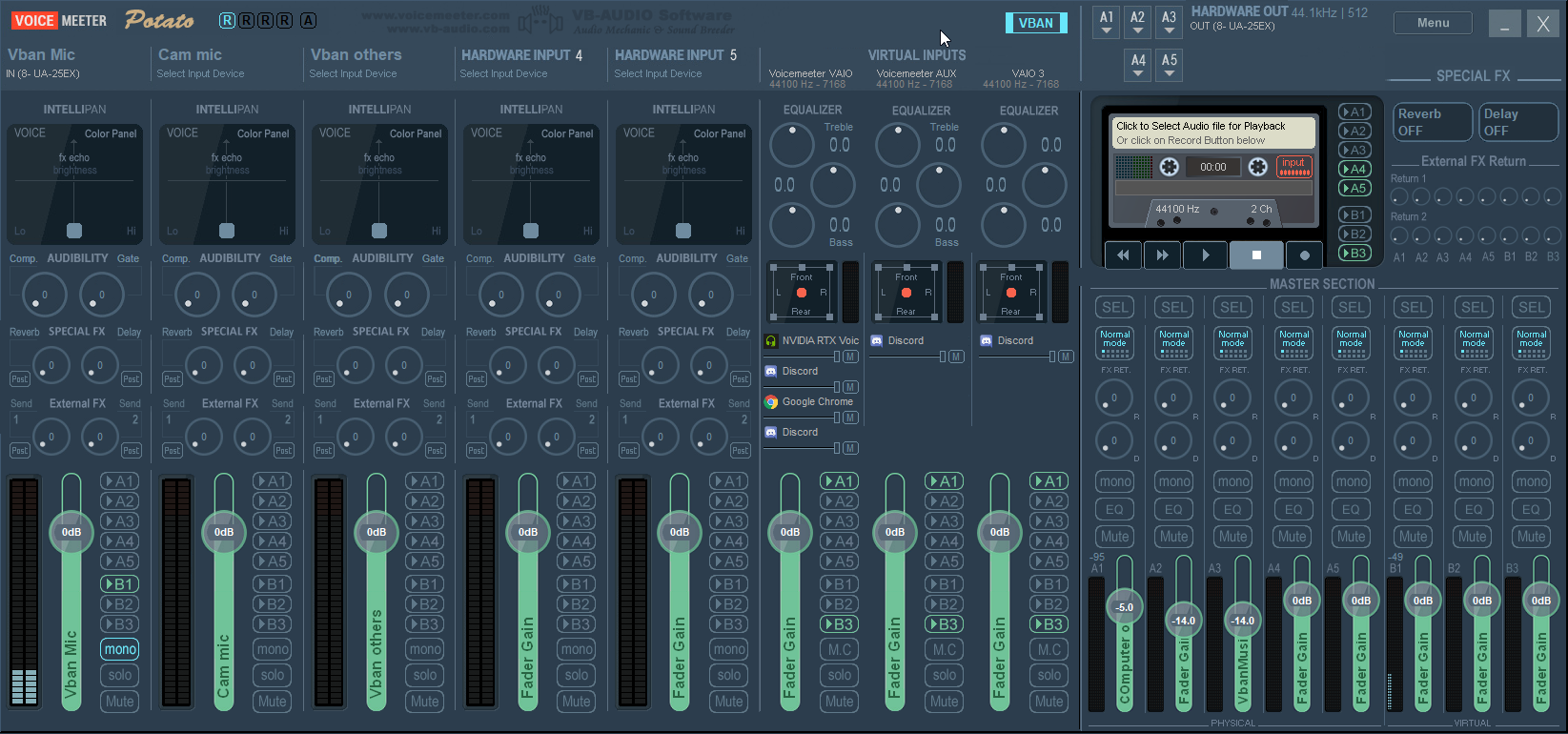
Task: Click the red panner dot in Voicemeeter VAIO
Action: [x=802, y=293]
